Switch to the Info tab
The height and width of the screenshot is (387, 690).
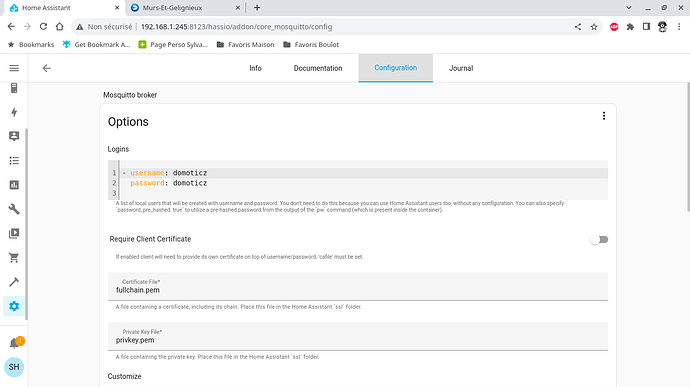tap(255, 68)
